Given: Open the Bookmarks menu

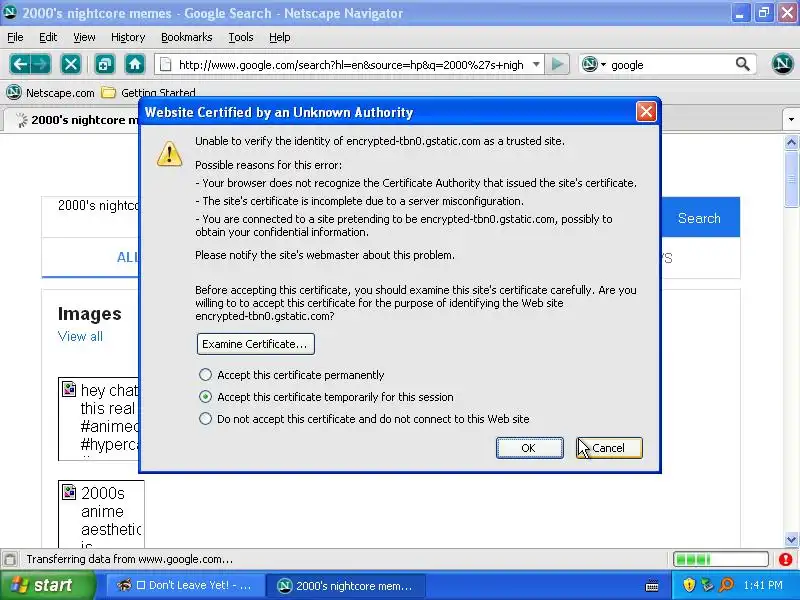Looking at the screenshot, I should 186,37.
